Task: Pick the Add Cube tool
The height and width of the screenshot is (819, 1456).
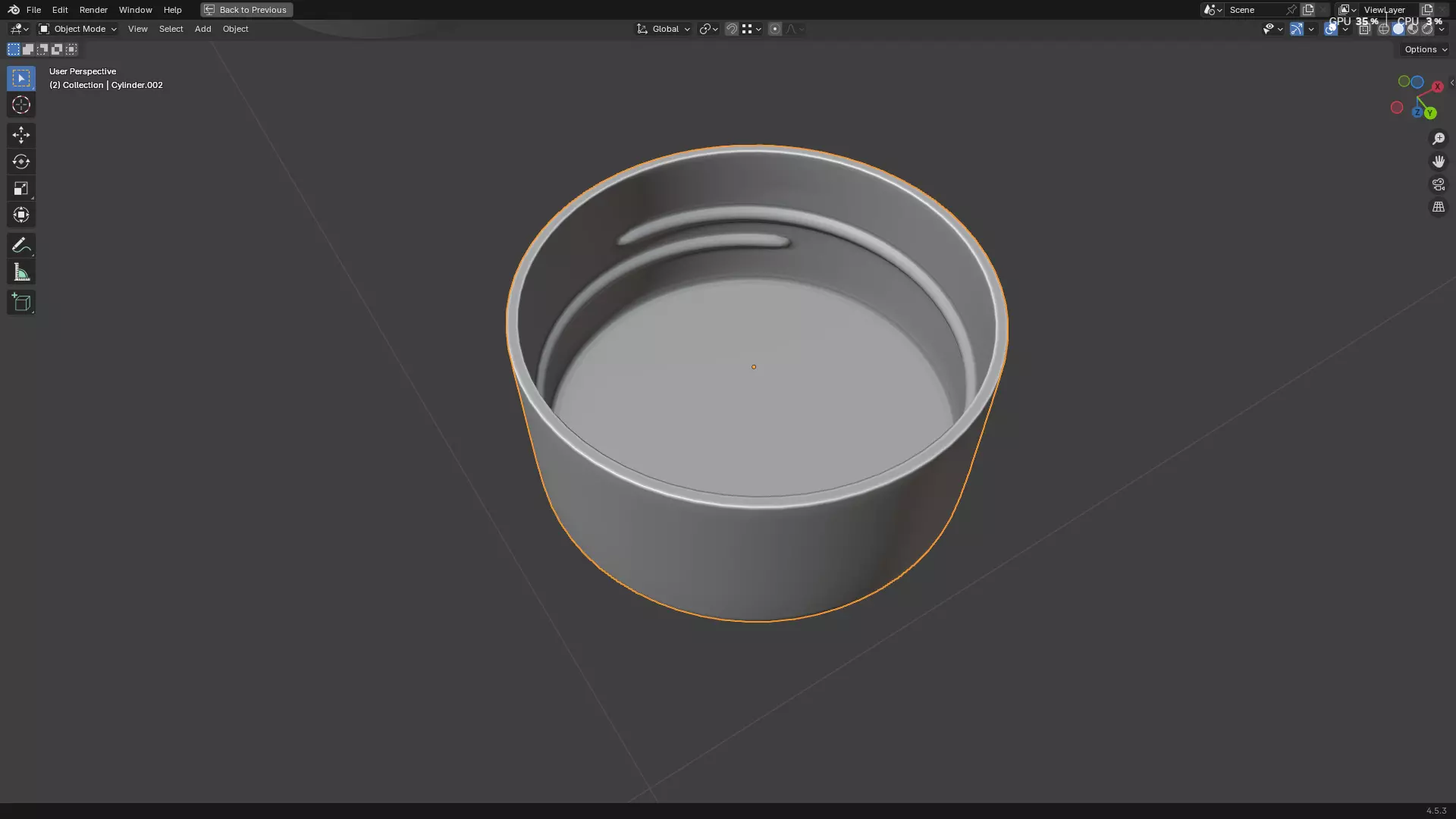Action: (20, 303)
